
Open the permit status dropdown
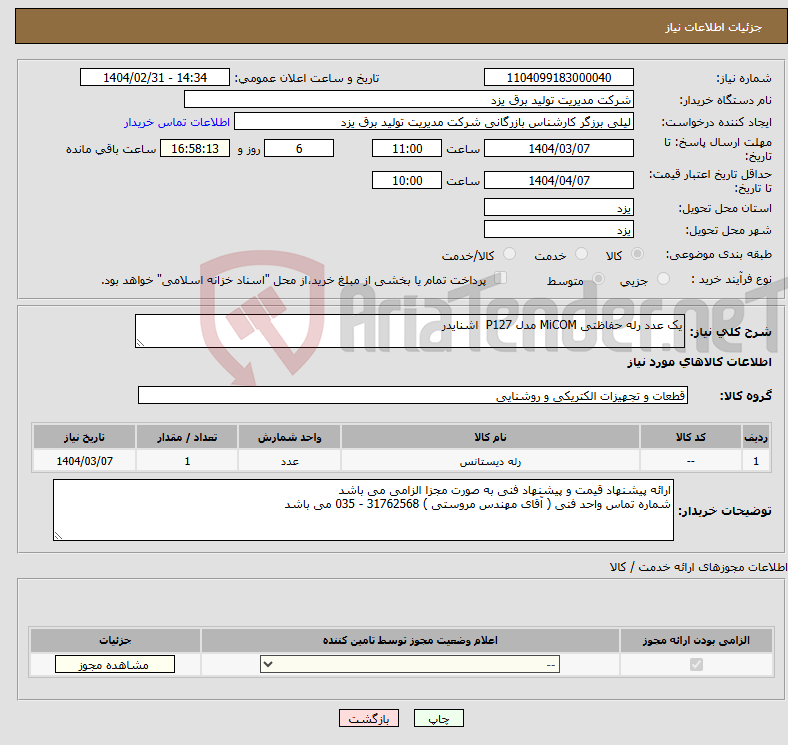[410, 664]
